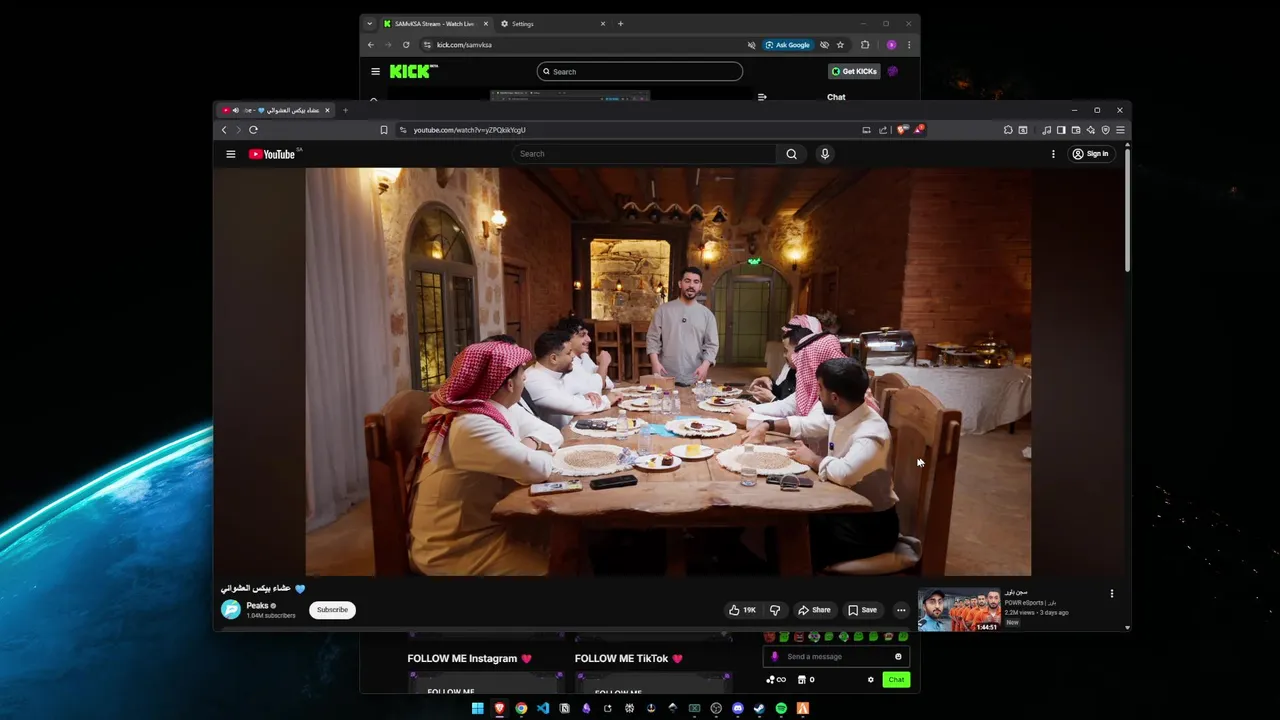Subscribe to the Peaks channel
The height and width of the screenshot is (720, 1280).
click(x=332, y=610)
